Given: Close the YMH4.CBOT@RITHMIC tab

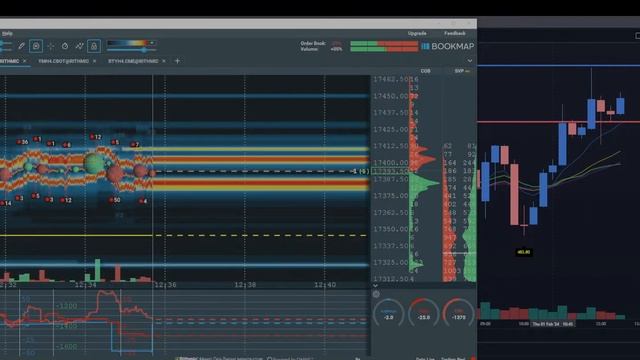Looking at the screenshot, I should [94, 61].
